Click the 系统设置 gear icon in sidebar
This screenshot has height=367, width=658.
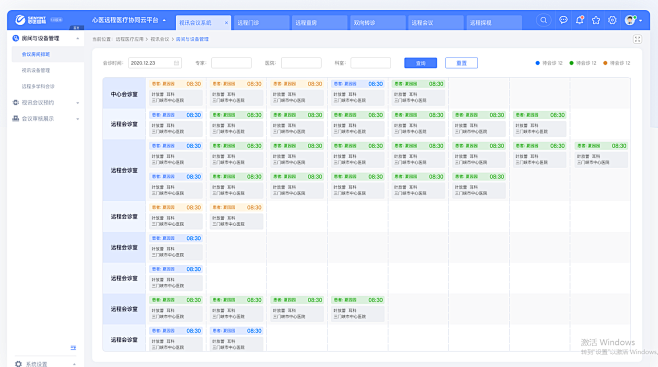18,364
